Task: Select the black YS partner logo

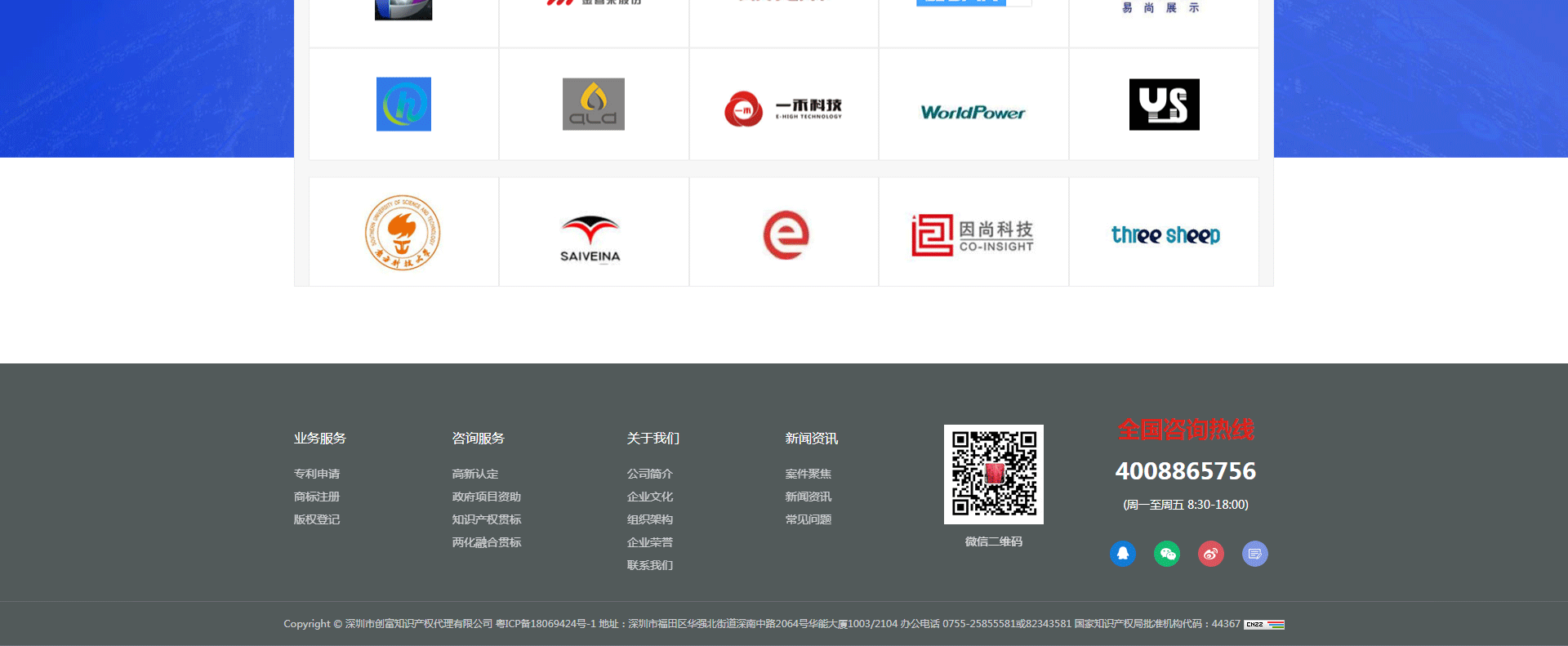Action: coord(1165,105)
